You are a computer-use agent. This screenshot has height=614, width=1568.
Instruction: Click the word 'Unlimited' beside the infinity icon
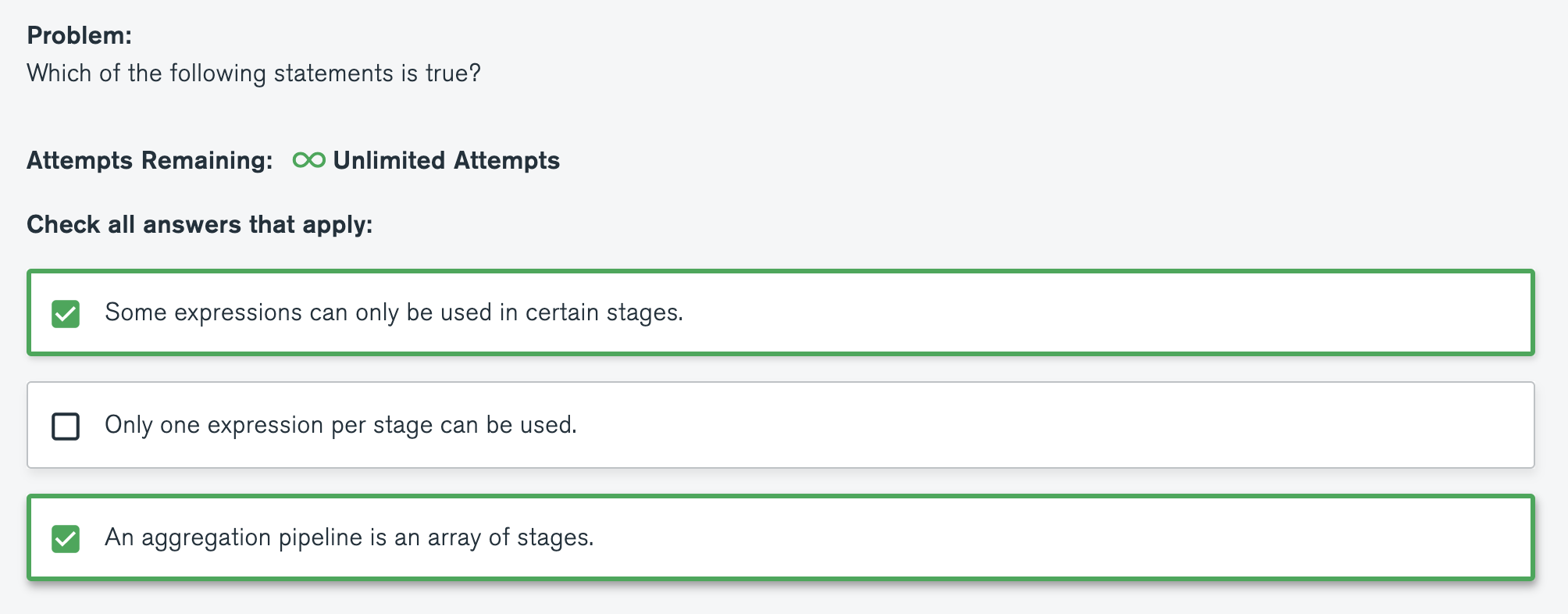click(389, 160)
